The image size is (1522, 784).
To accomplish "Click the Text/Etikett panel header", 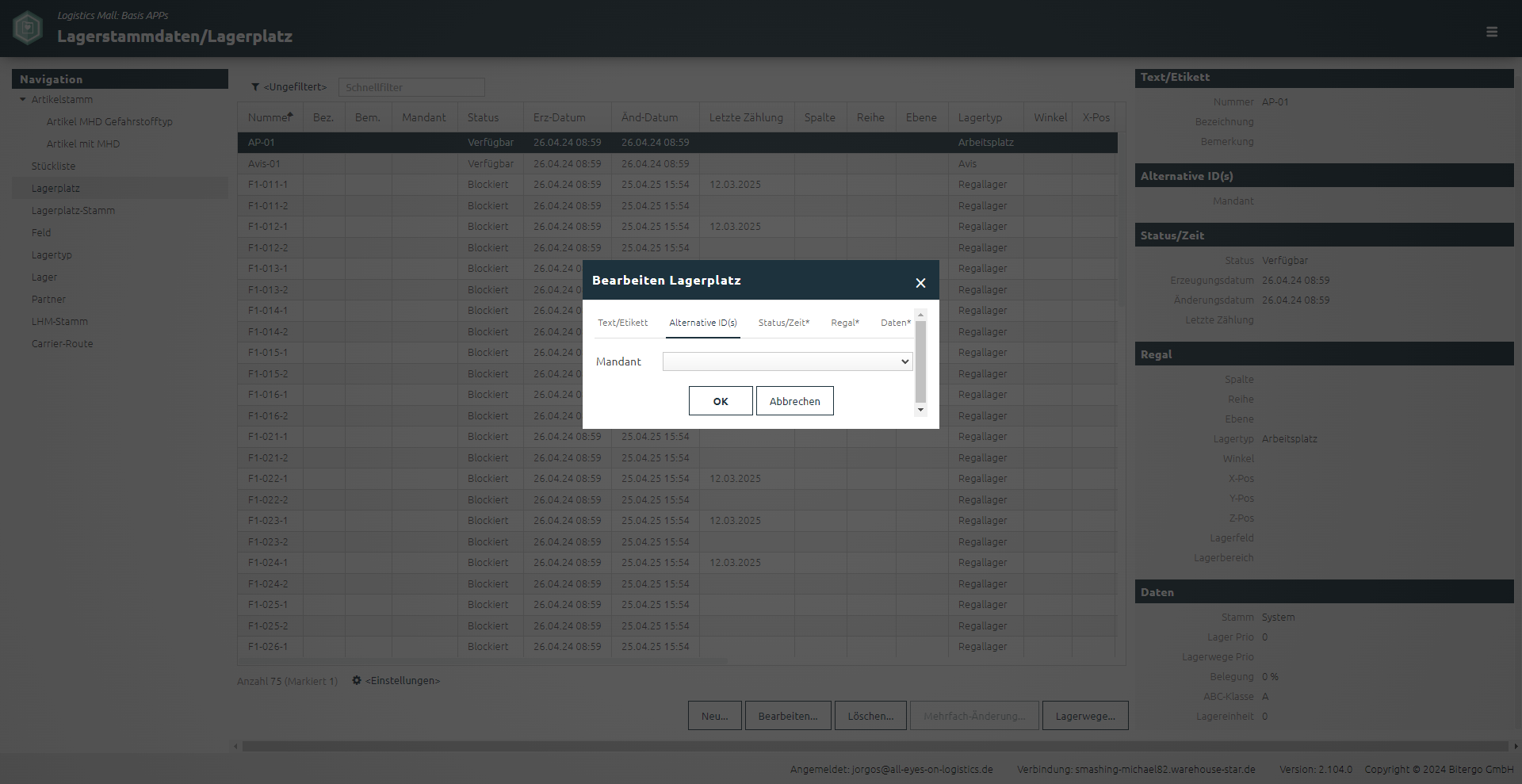I will coord(1324,77).
